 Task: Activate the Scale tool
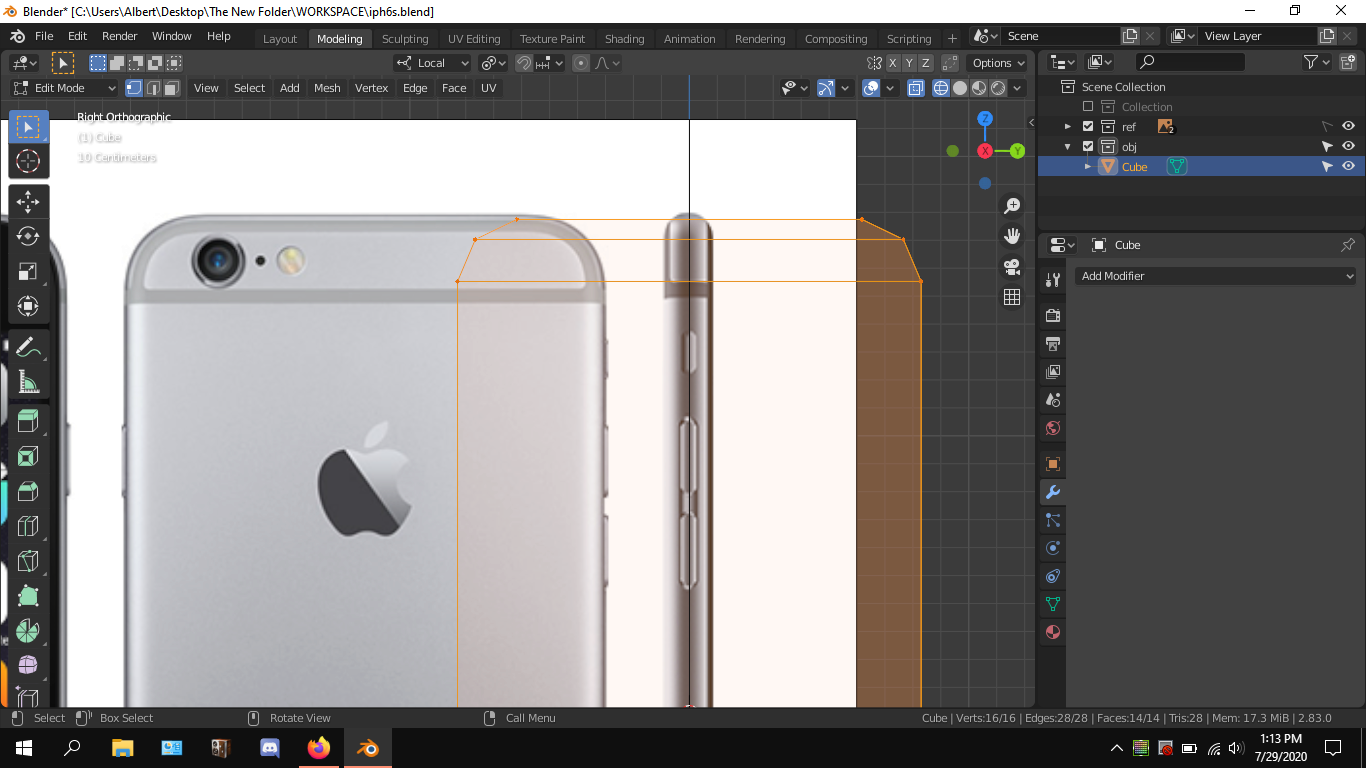28,271
